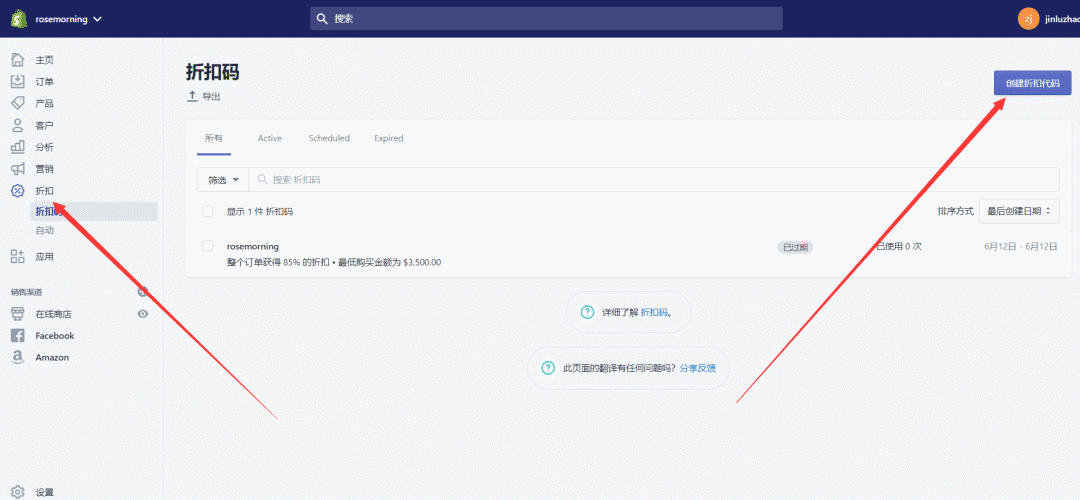Open the 筛选 filter dropdown
The height and width of the screenshot is (500, 1080).
point(223,180)
